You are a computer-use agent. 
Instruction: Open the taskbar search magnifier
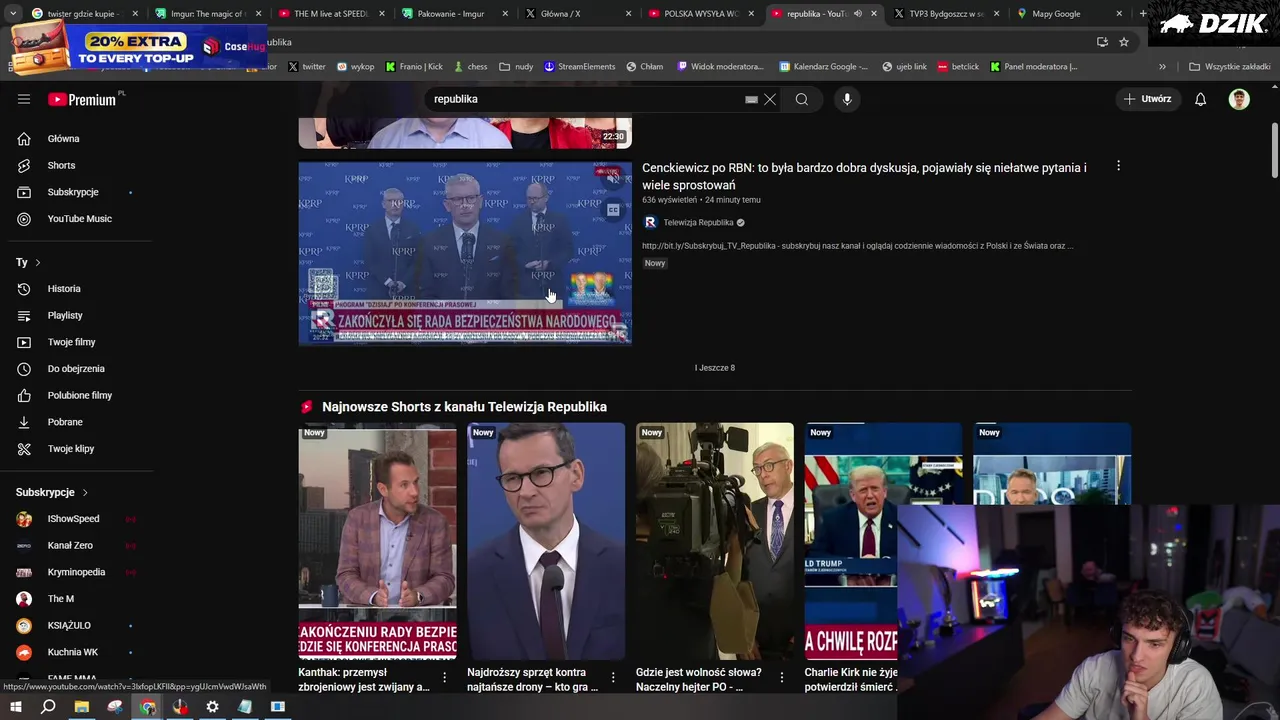click(48, 707)
